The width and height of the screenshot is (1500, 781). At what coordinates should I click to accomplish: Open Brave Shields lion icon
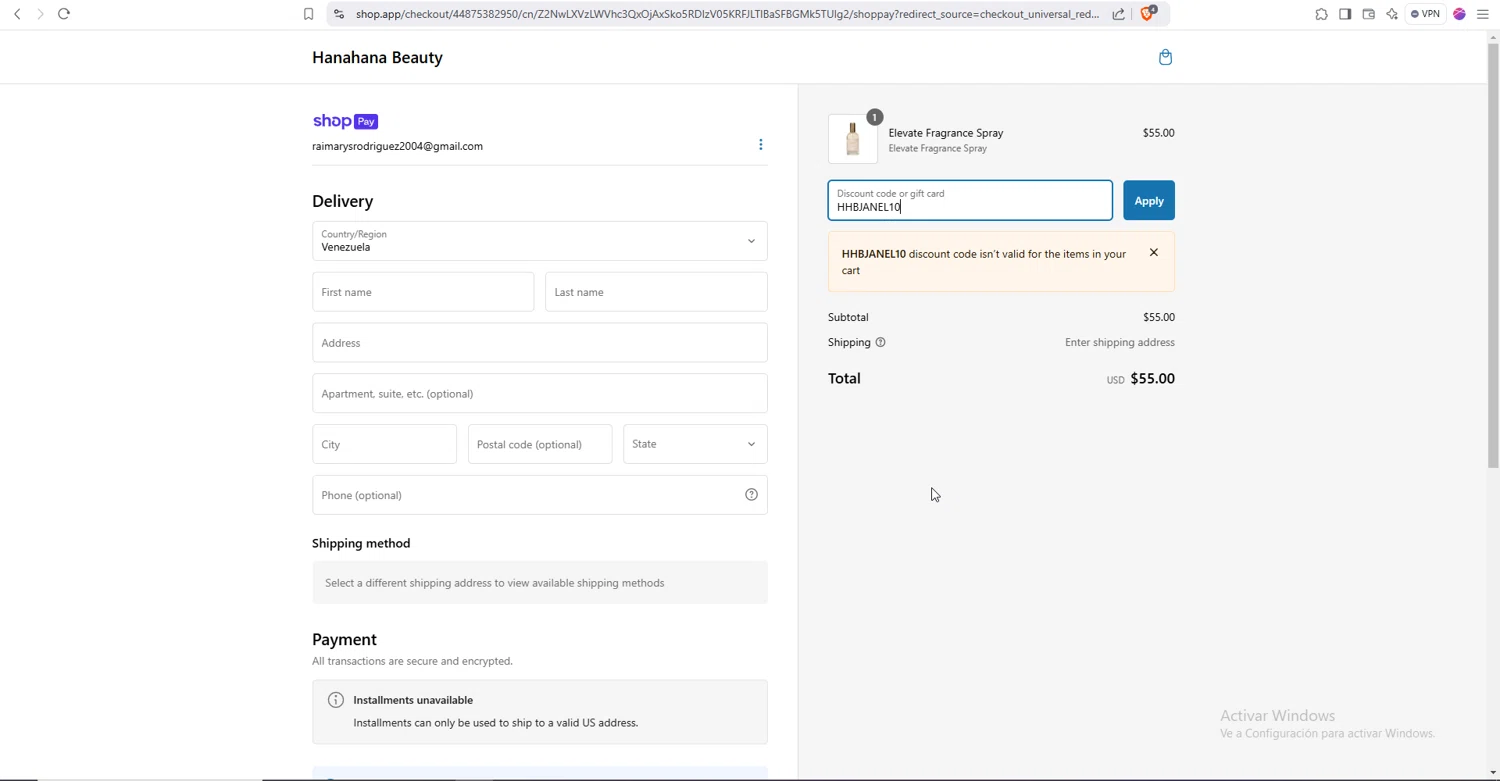[x=1147, y=14]
